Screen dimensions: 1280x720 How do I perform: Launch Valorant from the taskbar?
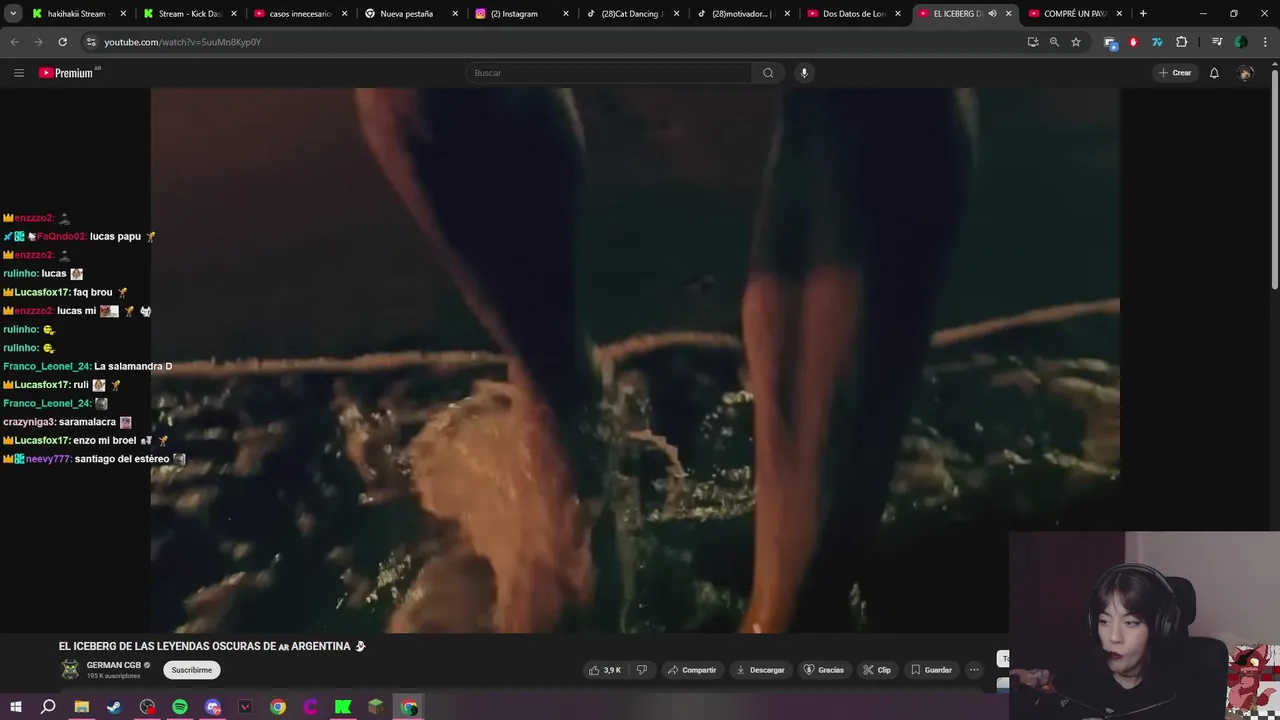[245, 707]
